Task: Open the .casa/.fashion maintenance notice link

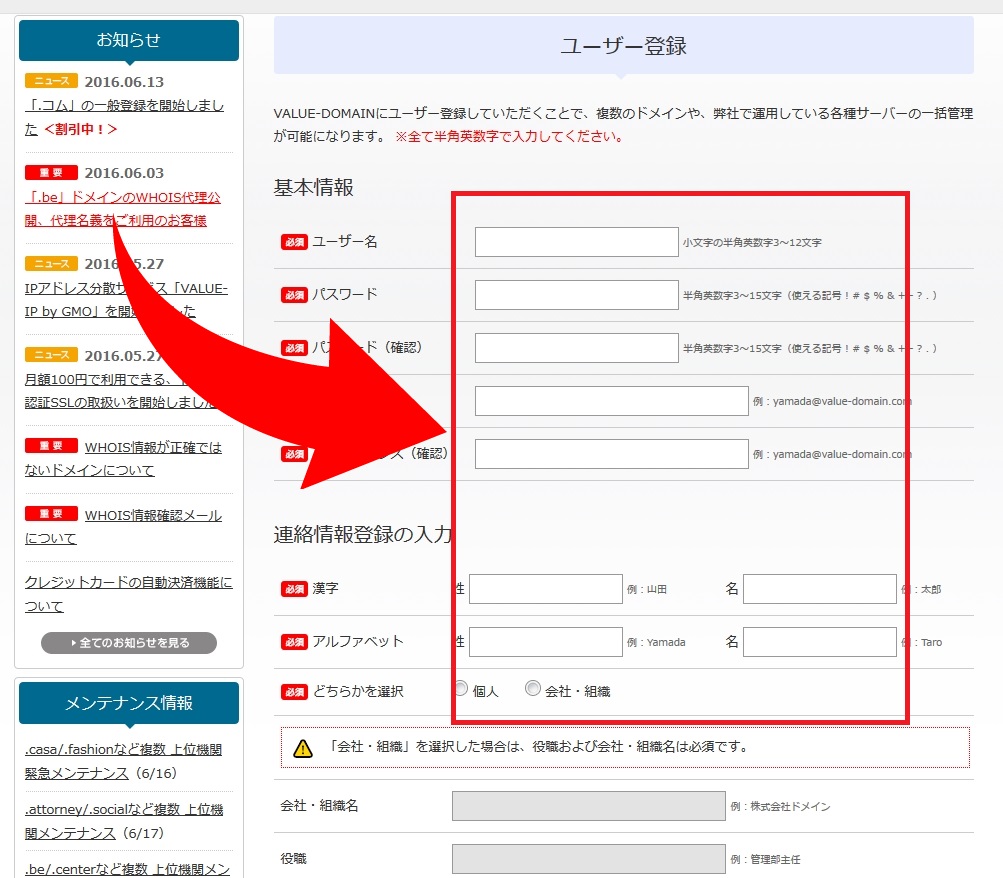Action: [123, 761]
